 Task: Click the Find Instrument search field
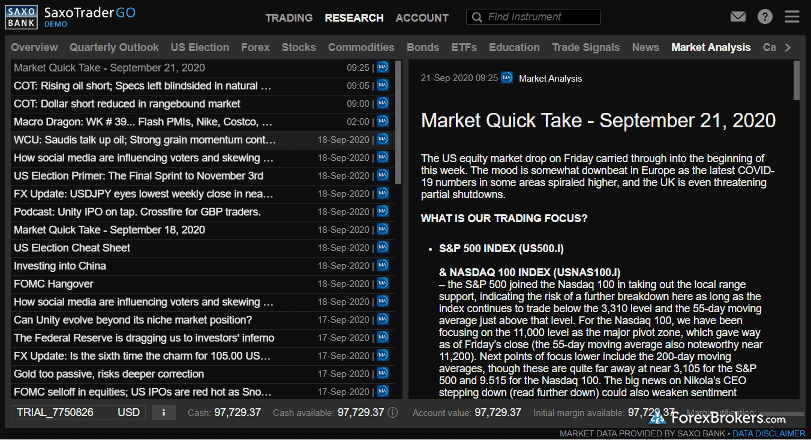[x=533, y=17]
